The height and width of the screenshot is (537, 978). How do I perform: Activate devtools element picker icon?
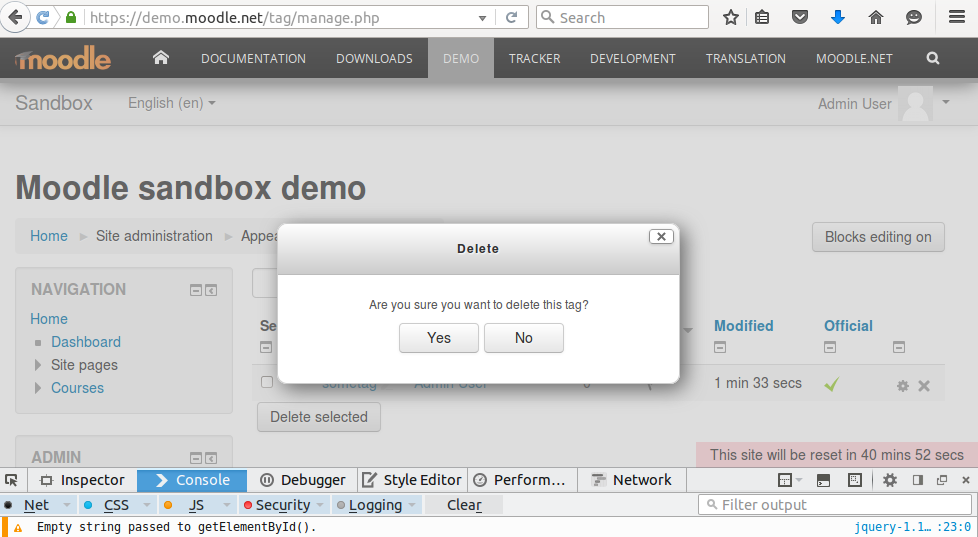11,480
